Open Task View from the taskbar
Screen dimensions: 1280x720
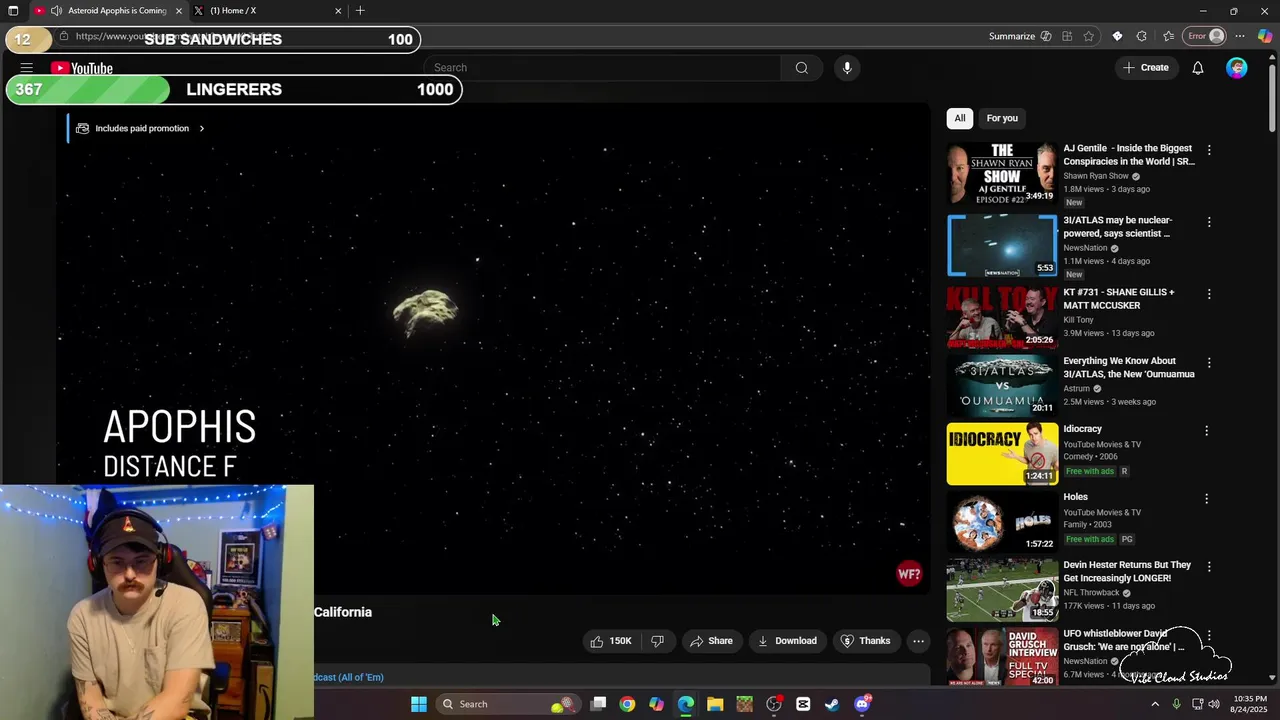598,704
